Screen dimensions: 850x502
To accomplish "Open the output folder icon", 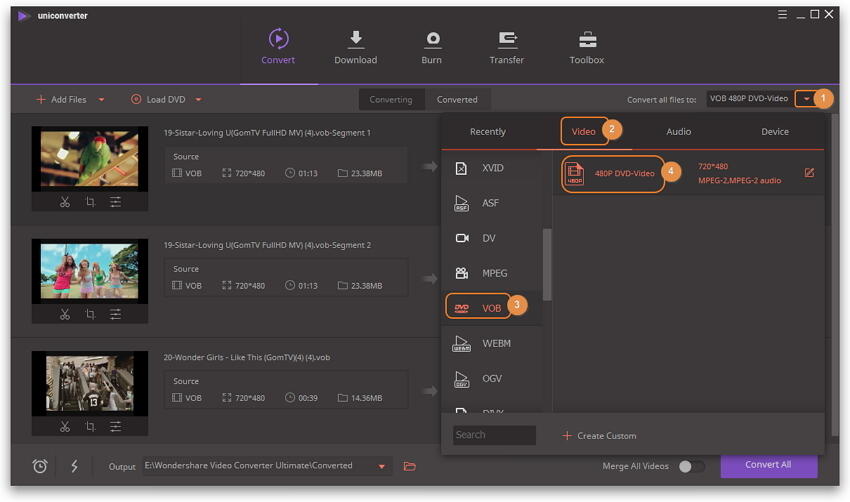I will tap(410, 466).
